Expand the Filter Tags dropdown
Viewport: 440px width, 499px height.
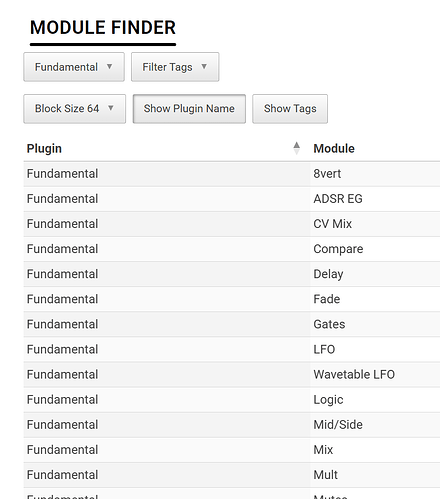[x=175, y=67]
